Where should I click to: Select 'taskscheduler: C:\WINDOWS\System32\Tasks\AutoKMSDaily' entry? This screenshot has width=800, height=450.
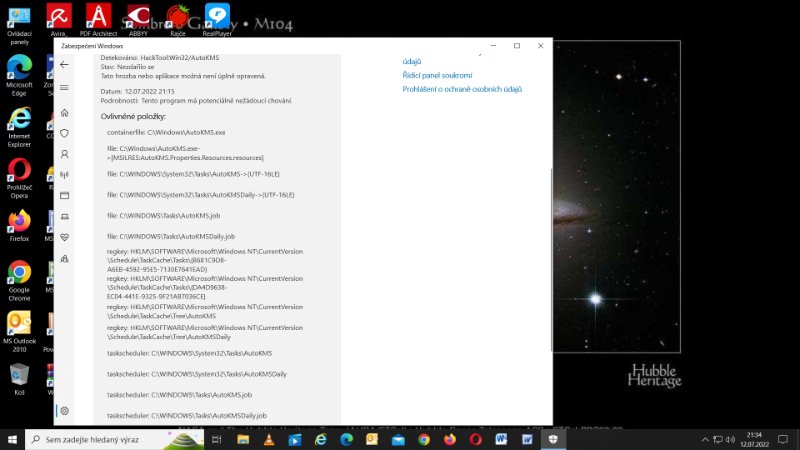coord(197,374)
